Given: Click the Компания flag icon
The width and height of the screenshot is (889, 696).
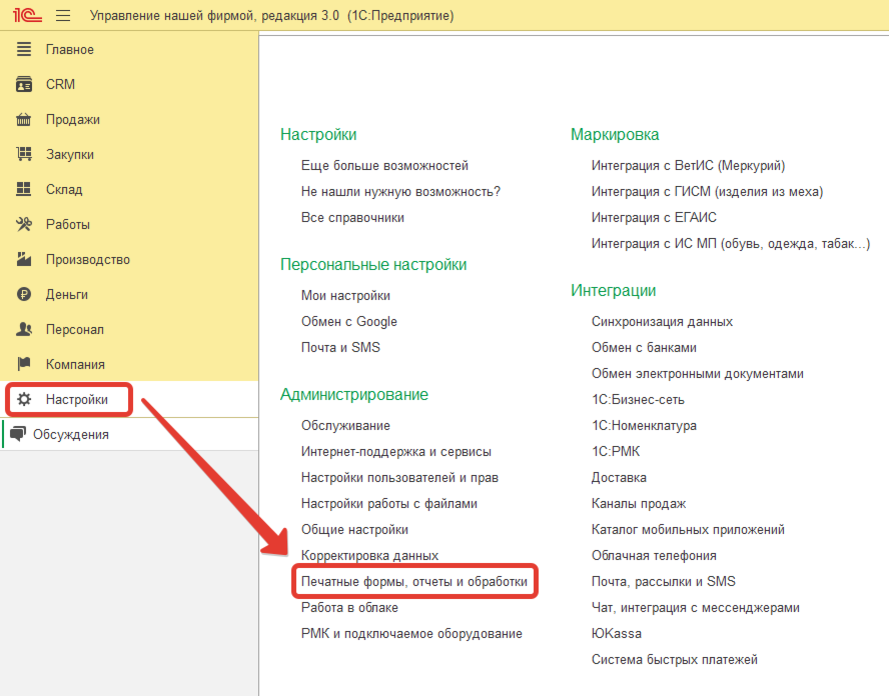Looking at the screenshot, I should coord(24,364).
